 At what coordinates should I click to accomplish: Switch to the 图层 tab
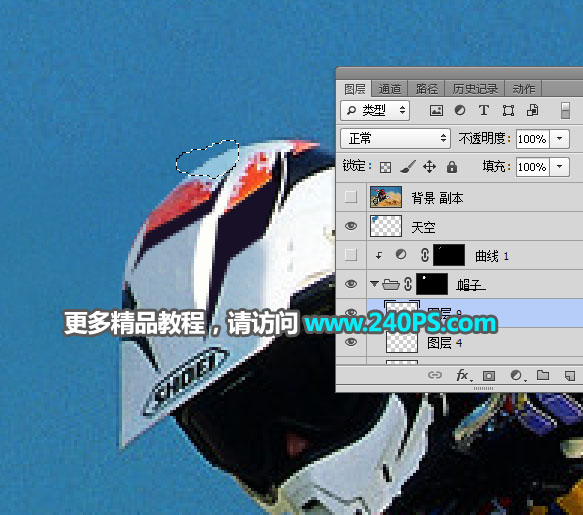pyautogui.click(x=354, y=89)
